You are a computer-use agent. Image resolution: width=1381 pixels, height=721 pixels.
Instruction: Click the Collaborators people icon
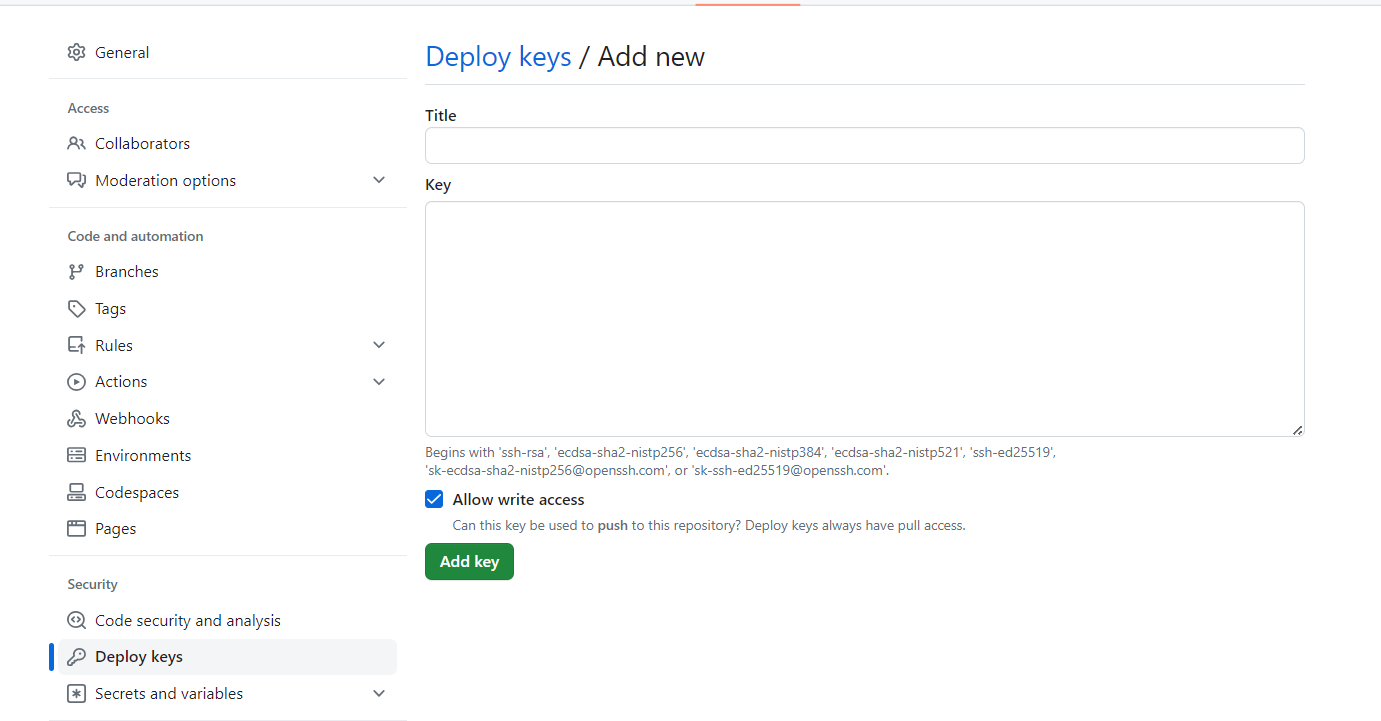pyautogui.click(x=76, y=143)
